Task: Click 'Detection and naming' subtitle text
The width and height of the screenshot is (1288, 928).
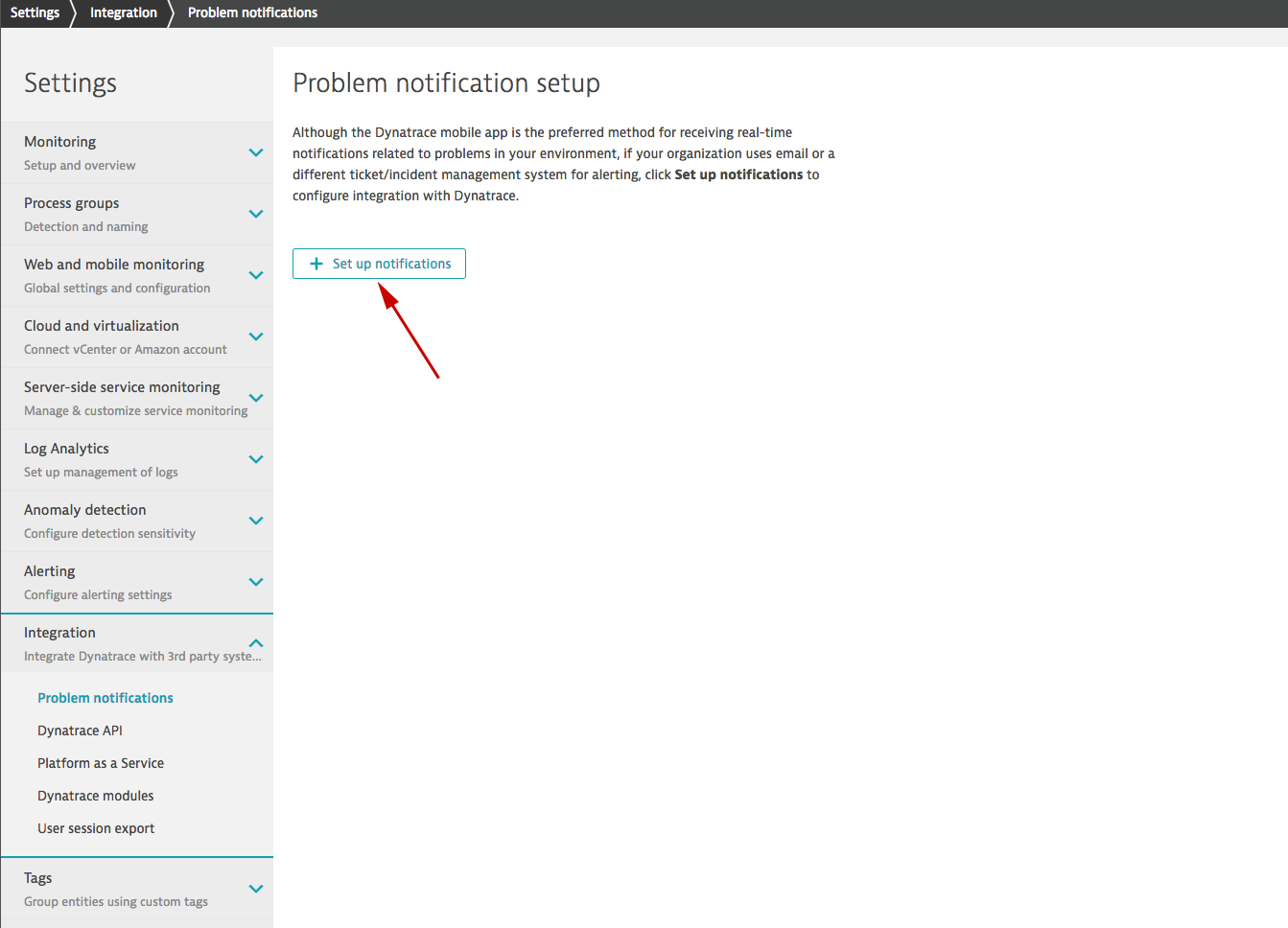Action: coord(86,227)
